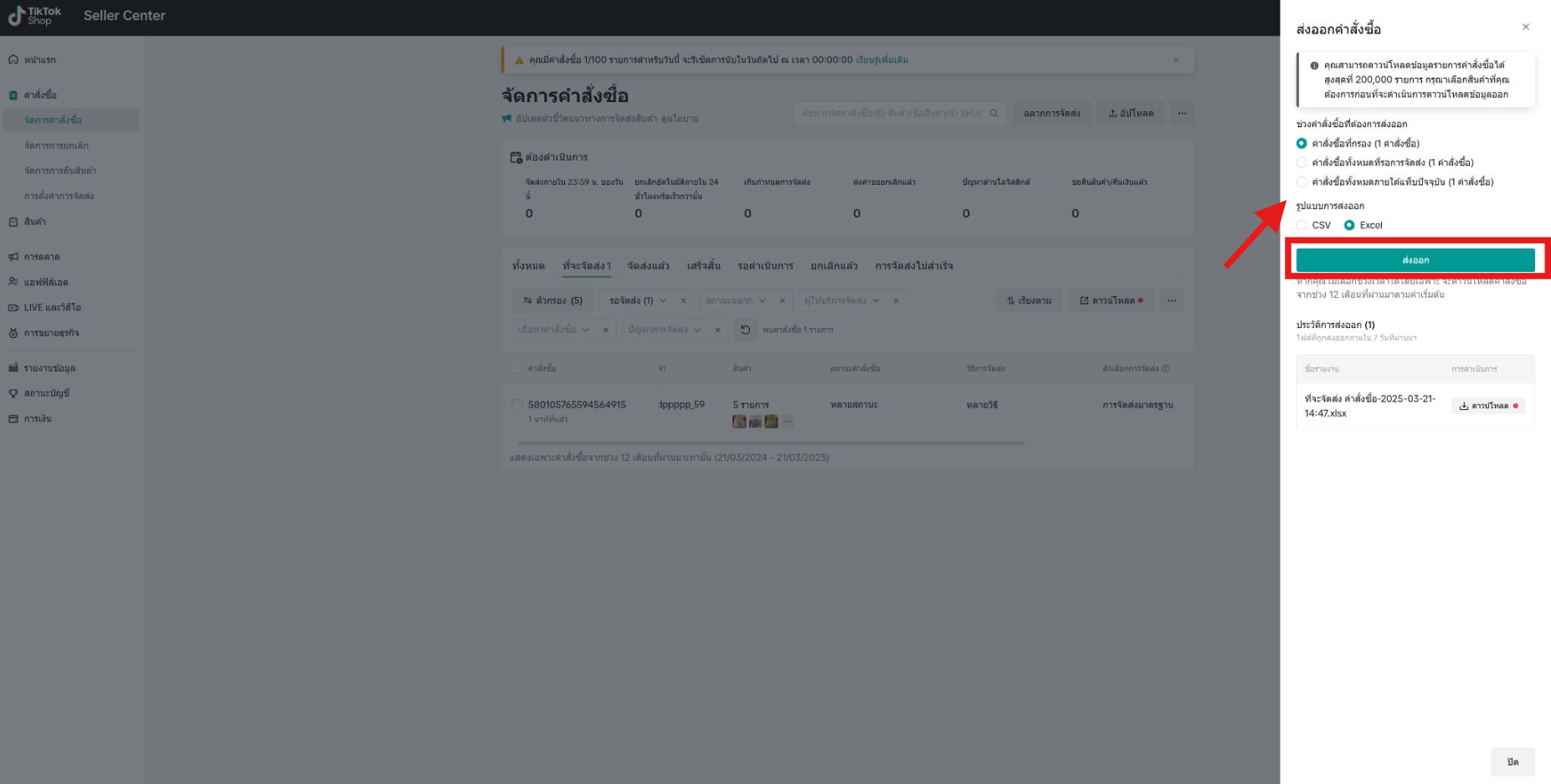The width and height of the screenshot is (1551, 784).
Task: Download the 2025-03-21 export file
Action: [x=1488, y=405]
